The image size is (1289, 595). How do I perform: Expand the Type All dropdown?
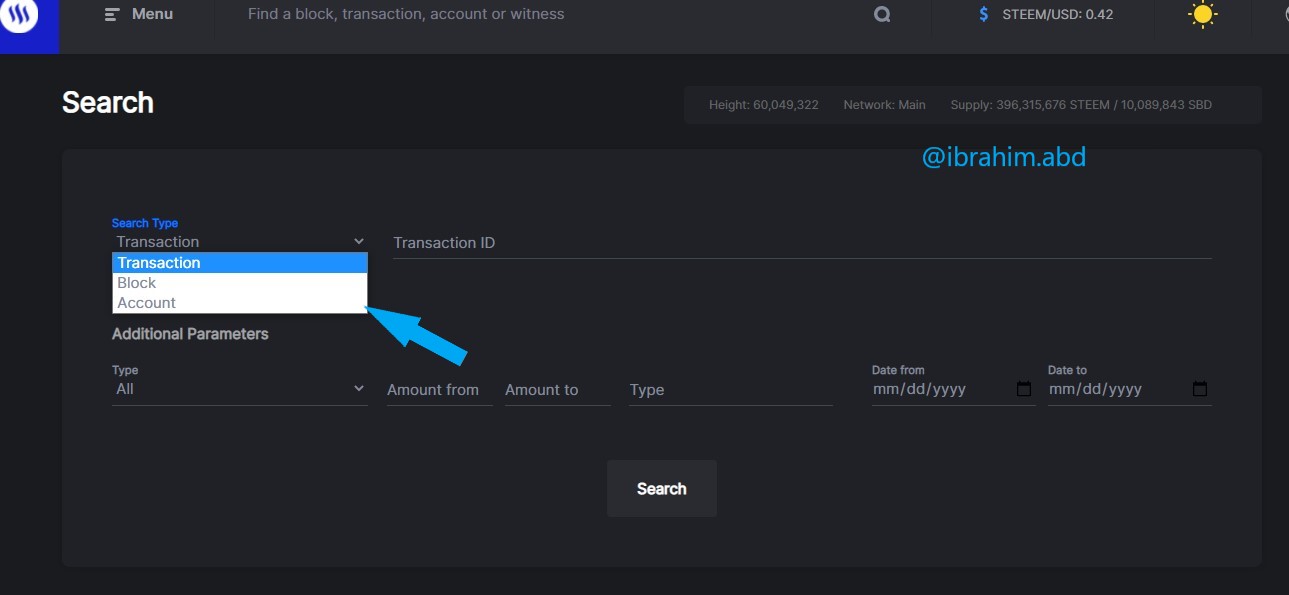[240, 389]
